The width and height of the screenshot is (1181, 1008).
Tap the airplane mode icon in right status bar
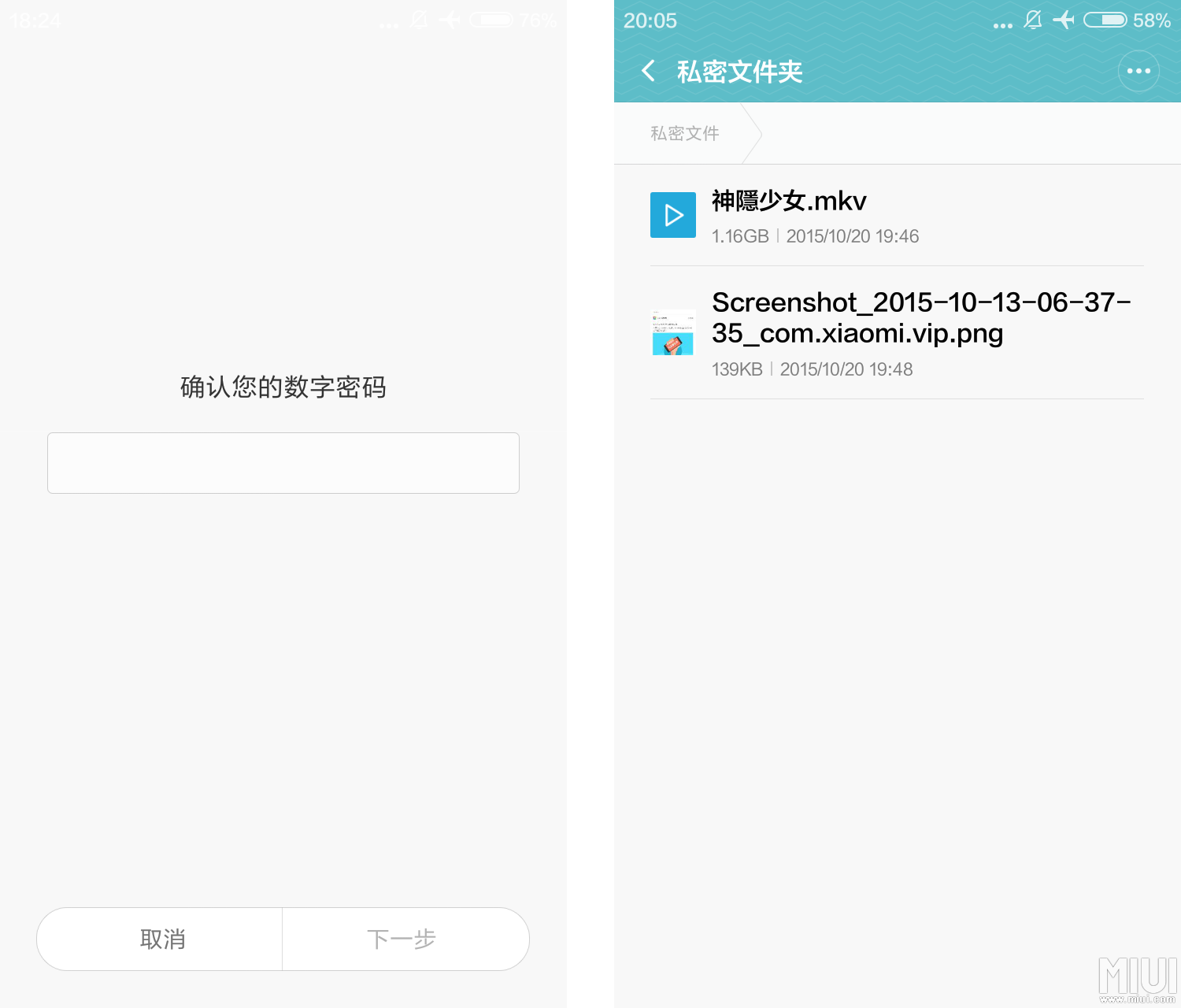tap(1064, 20)
